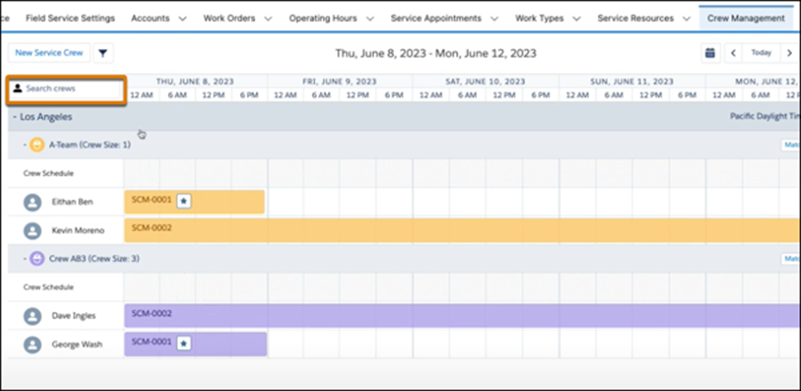The height and width of the screenshot is (391, 801).
Task: Click into the Search crews field
Action: tap(67, 89)
